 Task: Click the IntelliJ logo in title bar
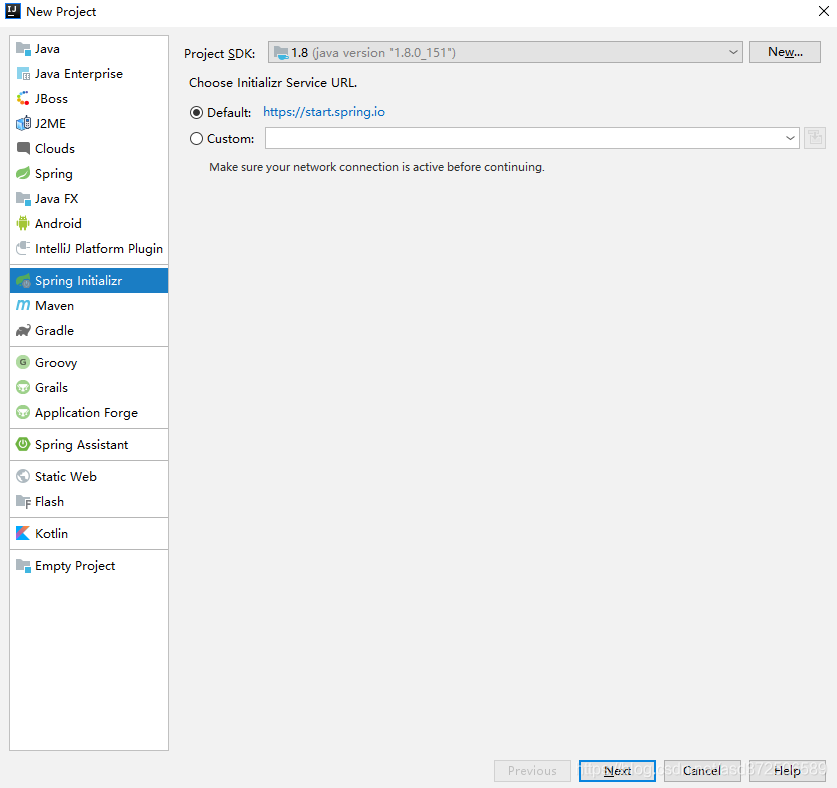pyautogui.click(x=13, y=11)
